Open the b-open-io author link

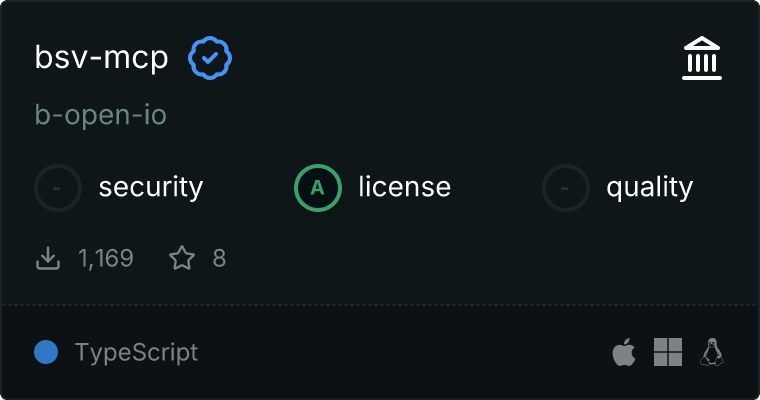100,116
